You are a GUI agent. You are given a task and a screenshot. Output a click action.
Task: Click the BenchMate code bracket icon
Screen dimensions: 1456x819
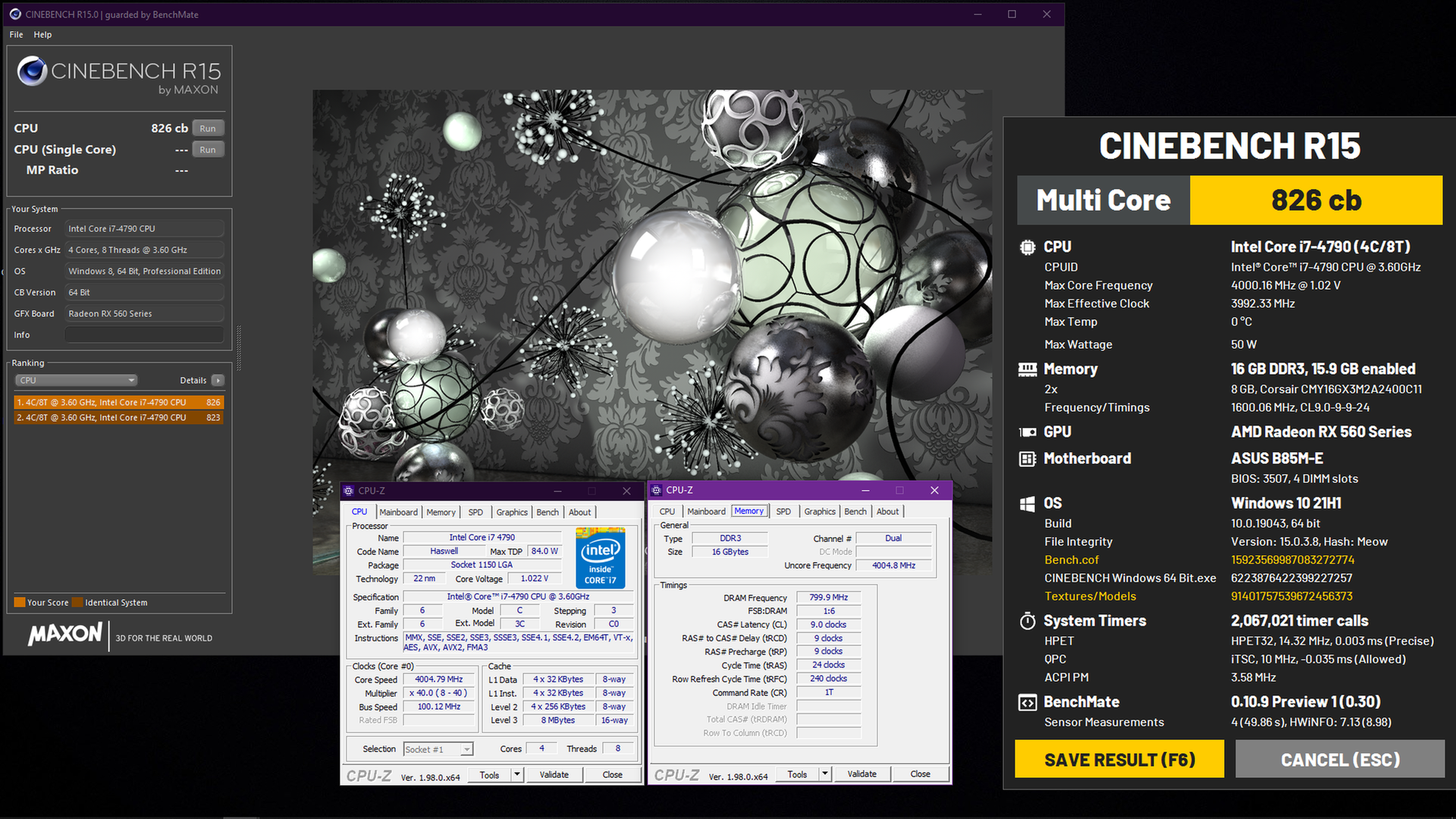point(1027,702)
